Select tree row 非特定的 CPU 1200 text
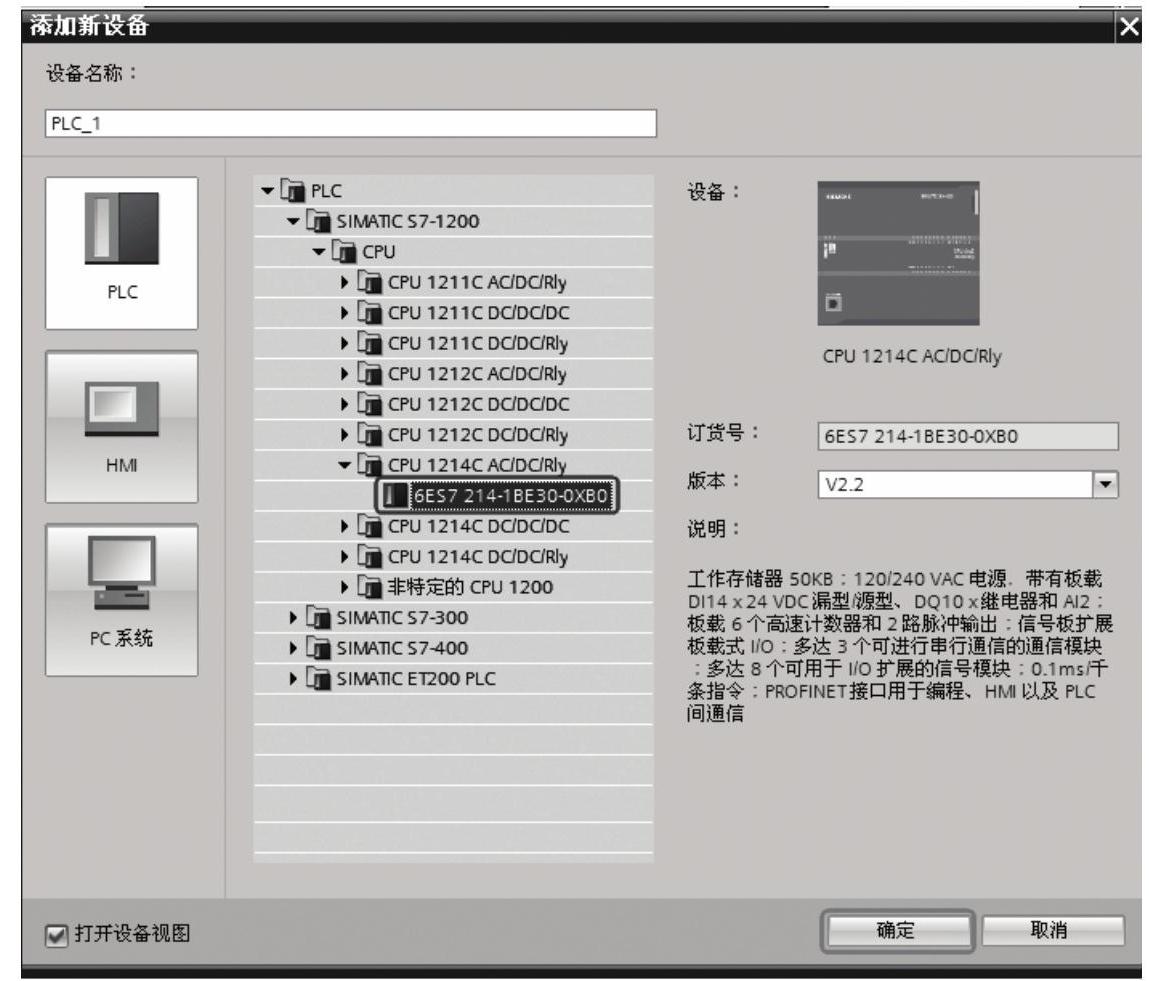This screenshot has height=981, width=1149. tap(470, 588)
